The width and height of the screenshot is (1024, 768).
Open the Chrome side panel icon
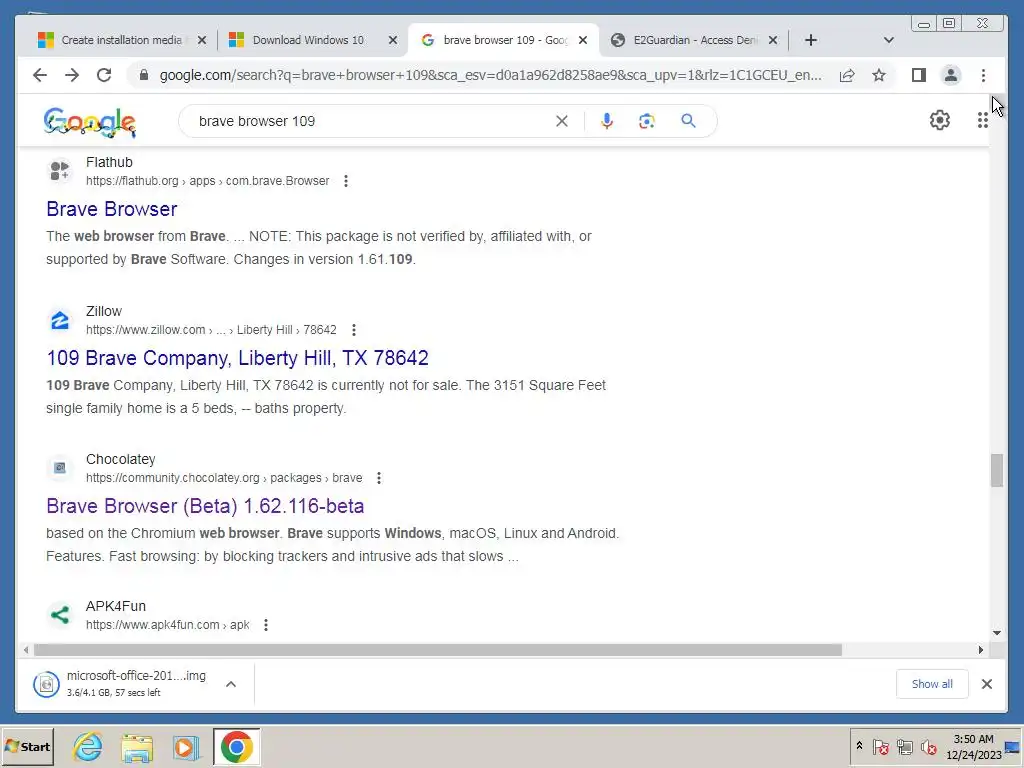point(919,75)
